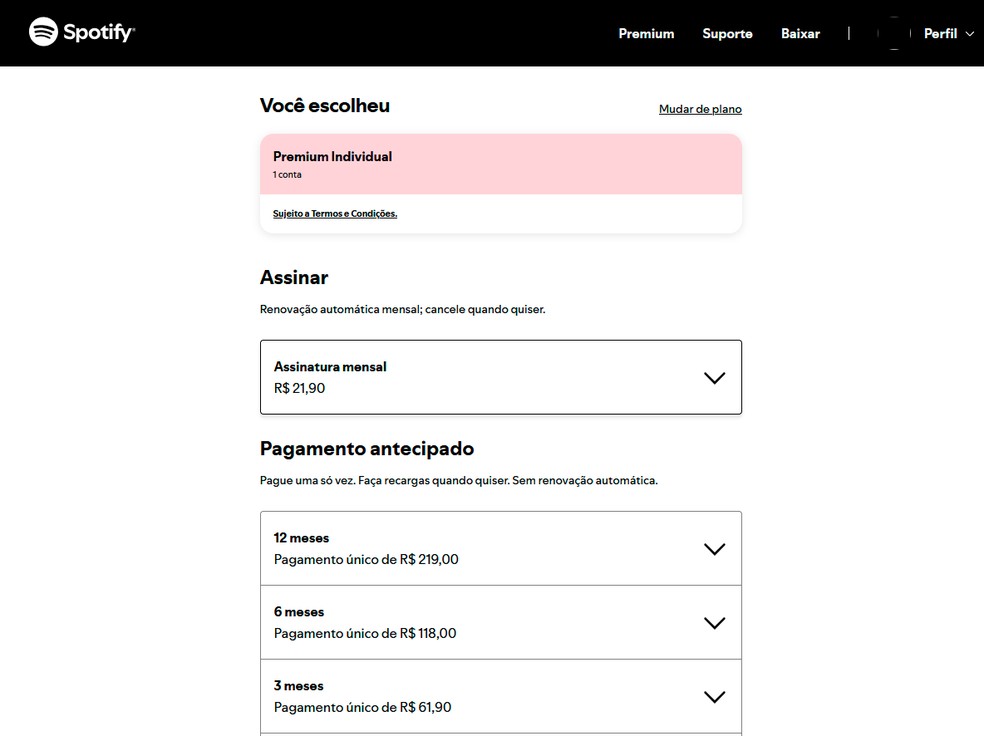
Task: Open Sujeito a Termos e Condições
Action: pos(334,213)
